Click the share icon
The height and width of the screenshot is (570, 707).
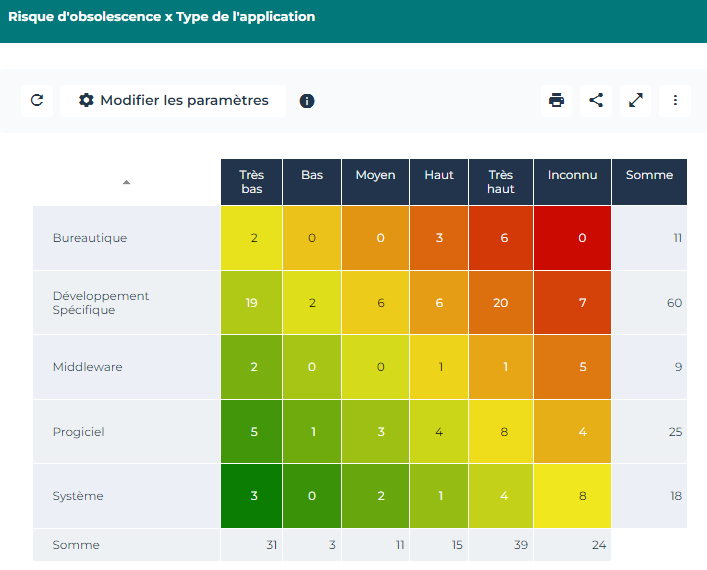point(596,100)
